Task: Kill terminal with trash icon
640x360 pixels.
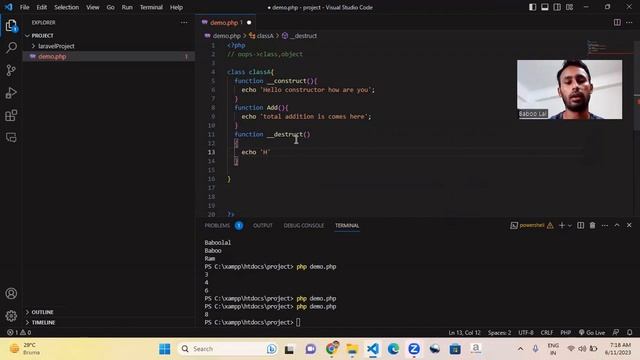Action: pyautogui.click(x=592, y=225)
